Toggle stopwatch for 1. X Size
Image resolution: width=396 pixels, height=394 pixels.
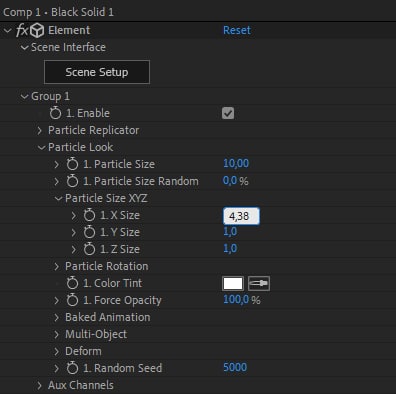pos(89,215)
